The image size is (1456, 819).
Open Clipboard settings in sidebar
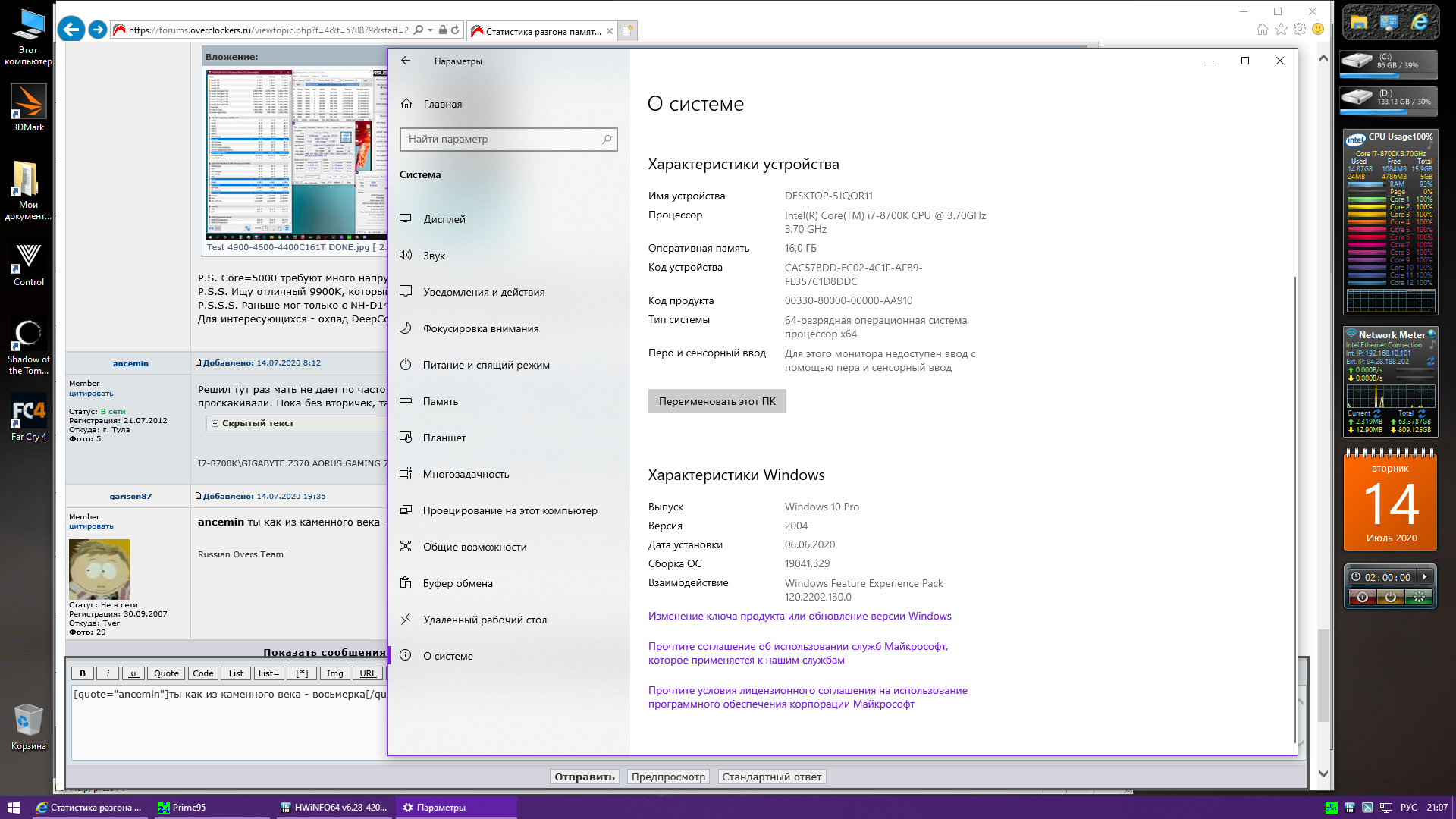pyautogui.click(x=457, y=583)
